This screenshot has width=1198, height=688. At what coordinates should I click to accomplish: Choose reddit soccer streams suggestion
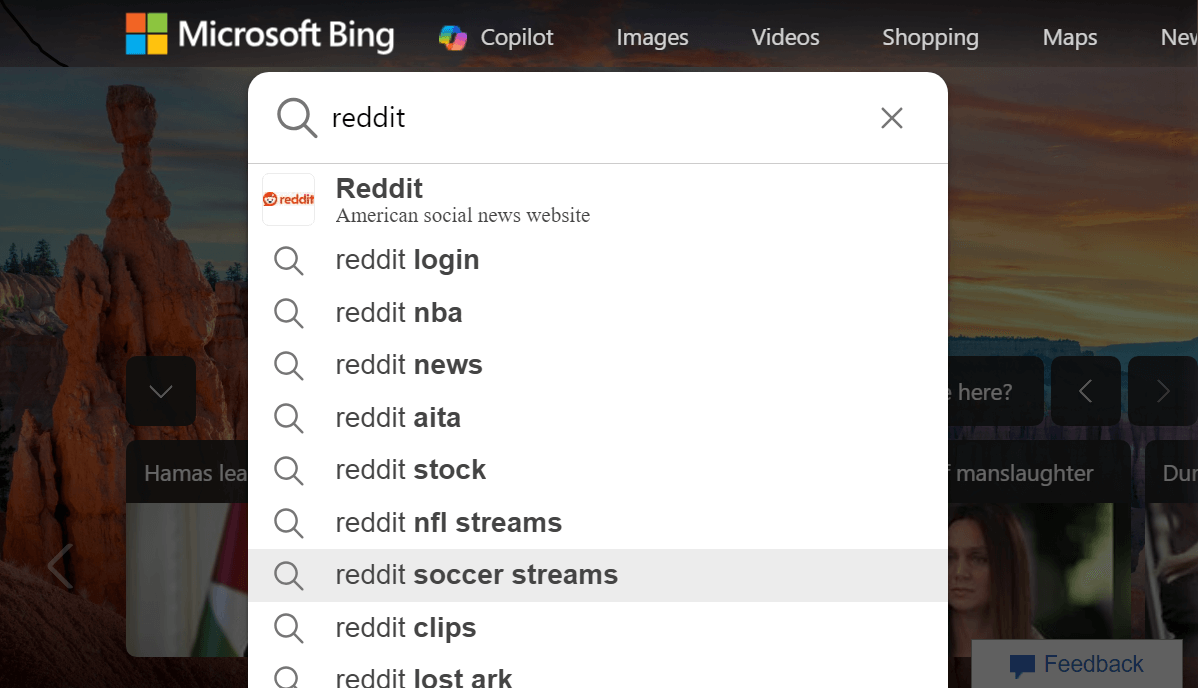597,576
